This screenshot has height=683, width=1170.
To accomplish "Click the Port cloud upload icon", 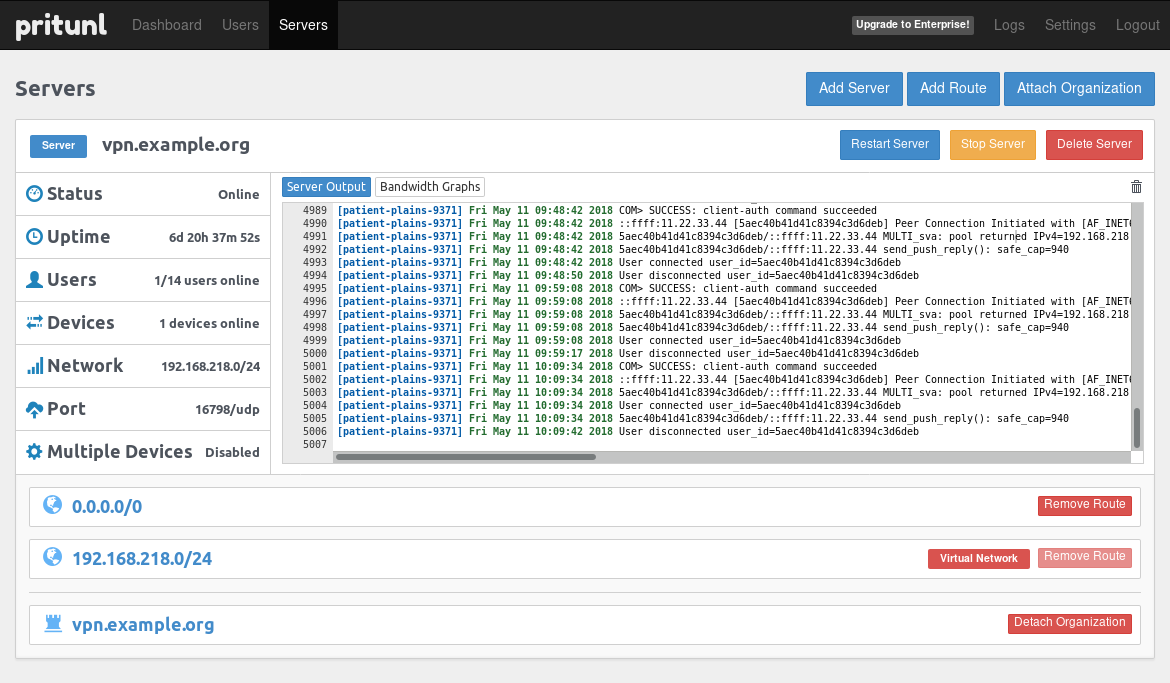I will pos(34,409).
